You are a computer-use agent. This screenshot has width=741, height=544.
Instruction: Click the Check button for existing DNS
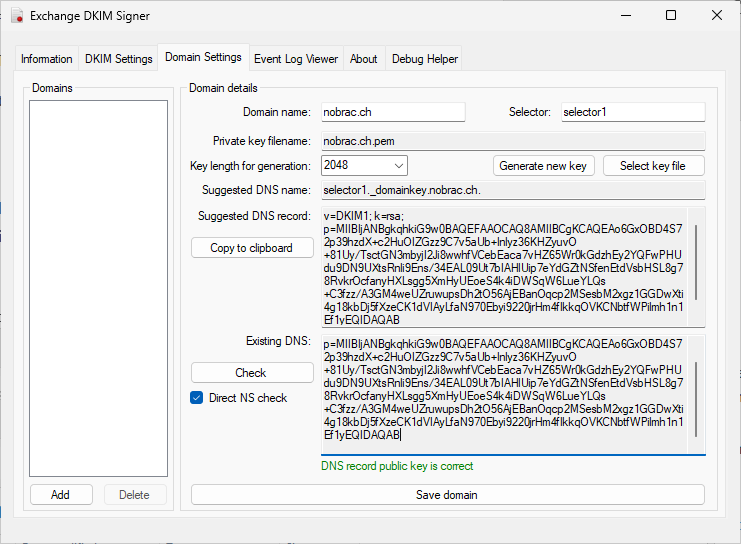click(x=252, y=372)
